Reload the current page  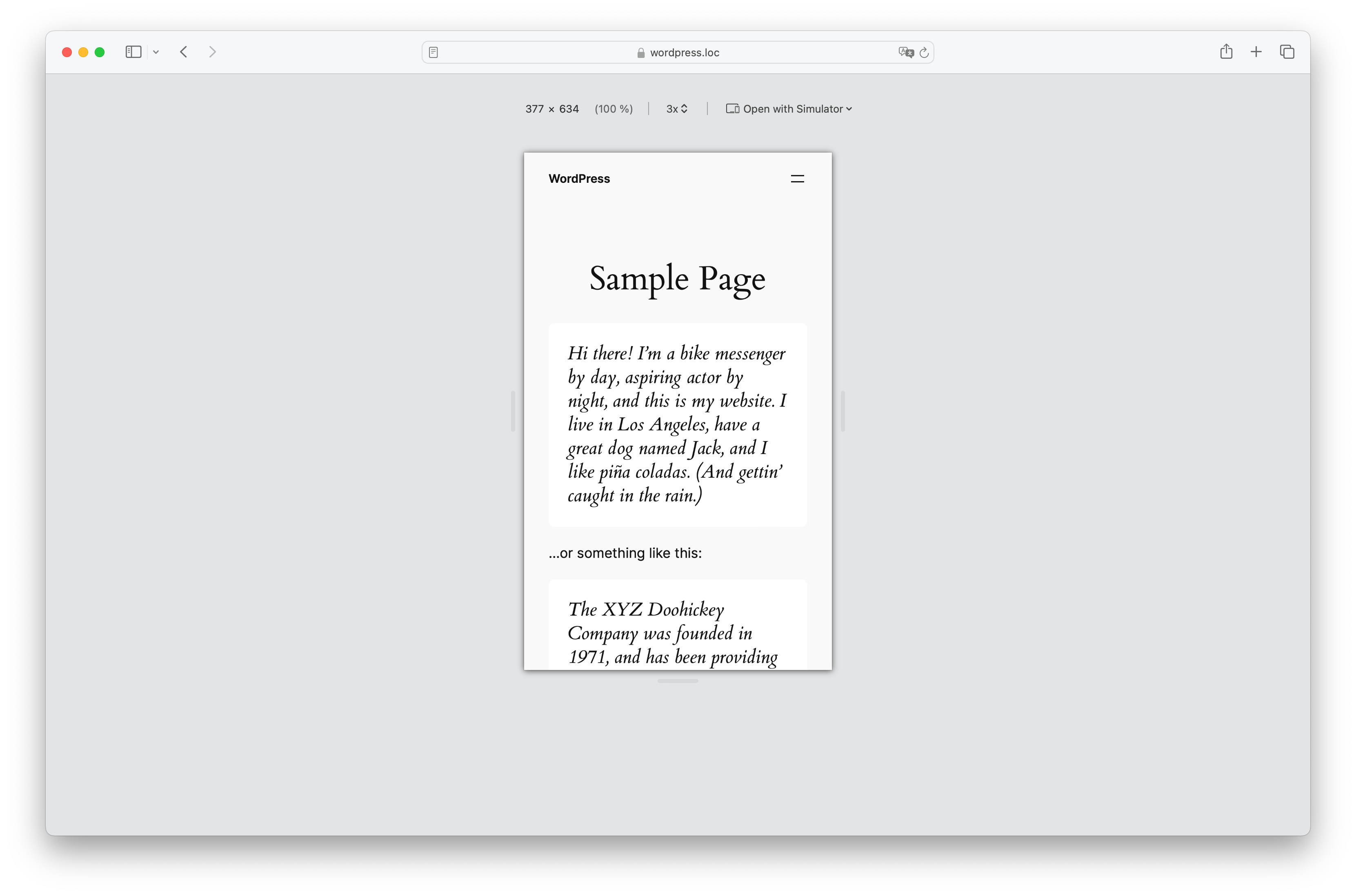coord(924,53)
